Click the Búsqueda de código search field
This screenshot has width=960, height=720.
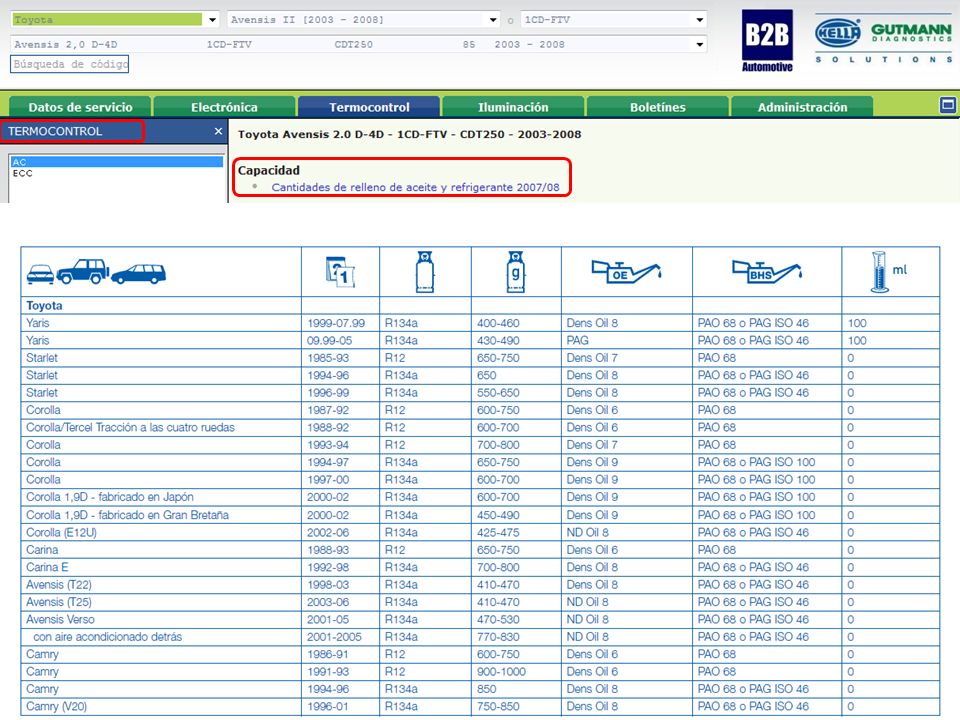69,64
